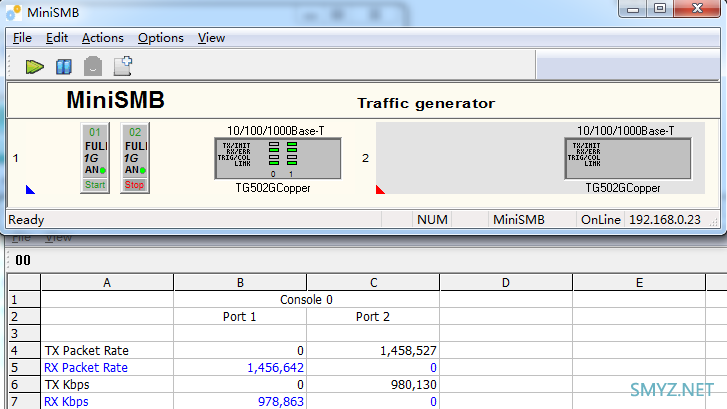Select column C header
Viewport: 727px width, 409px height.
coord(373,282)
